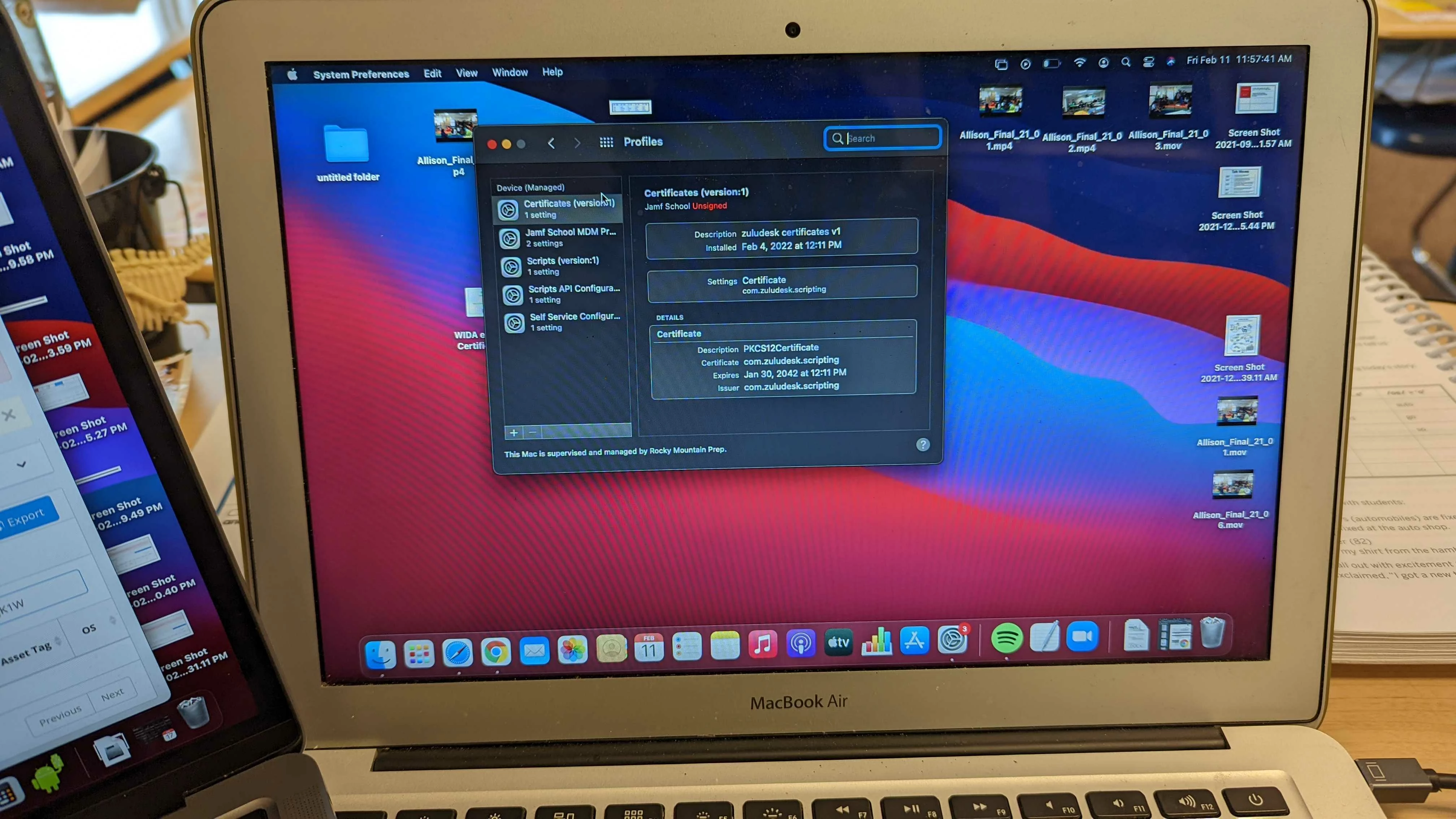1456x819 pixels.
Task: Click the plus button to add profile
Action: (513, 433)
